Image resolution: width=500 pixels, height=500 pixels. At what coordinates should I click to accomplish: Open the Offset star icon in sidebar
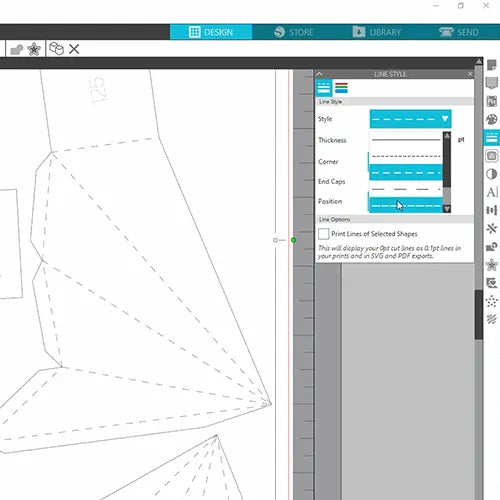(492, 265)
